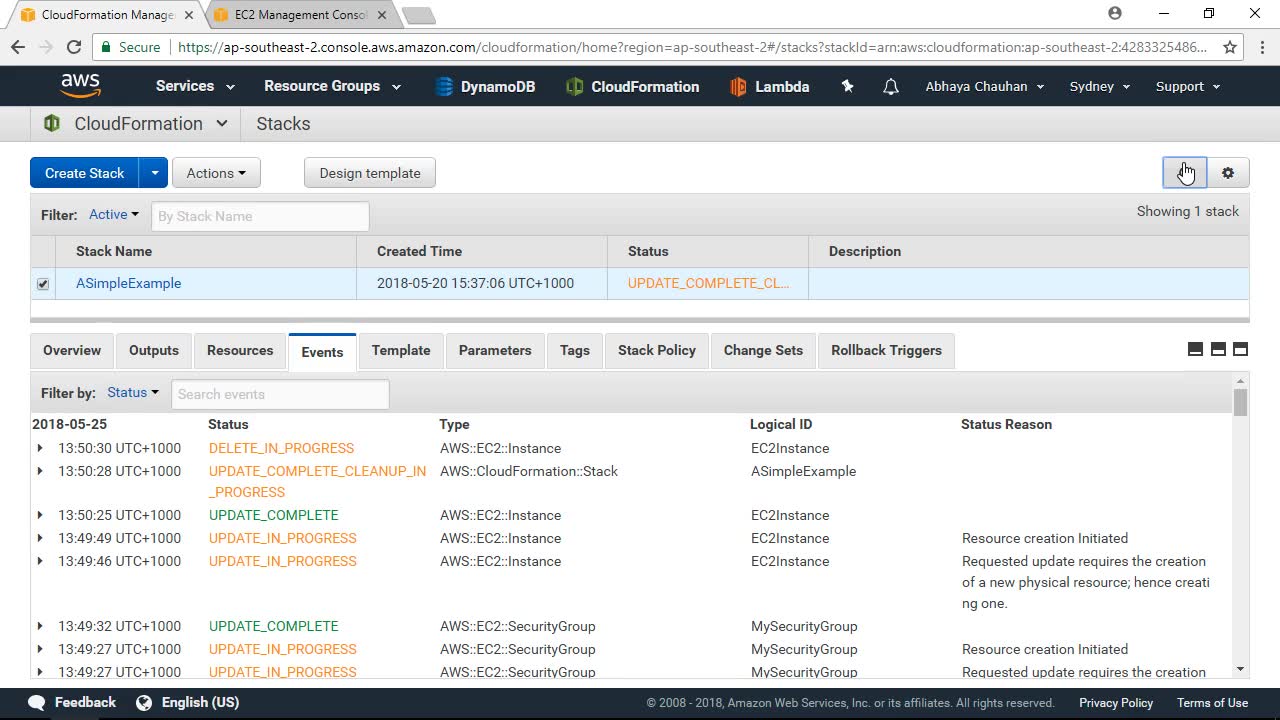
Task: Set details pane to largest layout
Action: click(1241, 349)
